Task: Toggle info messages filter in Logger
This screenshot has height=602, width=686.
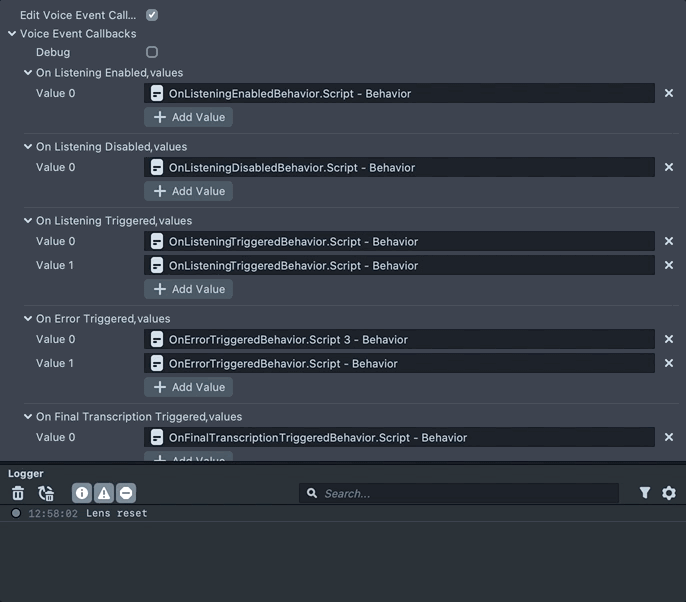Action: pos(82,493)
